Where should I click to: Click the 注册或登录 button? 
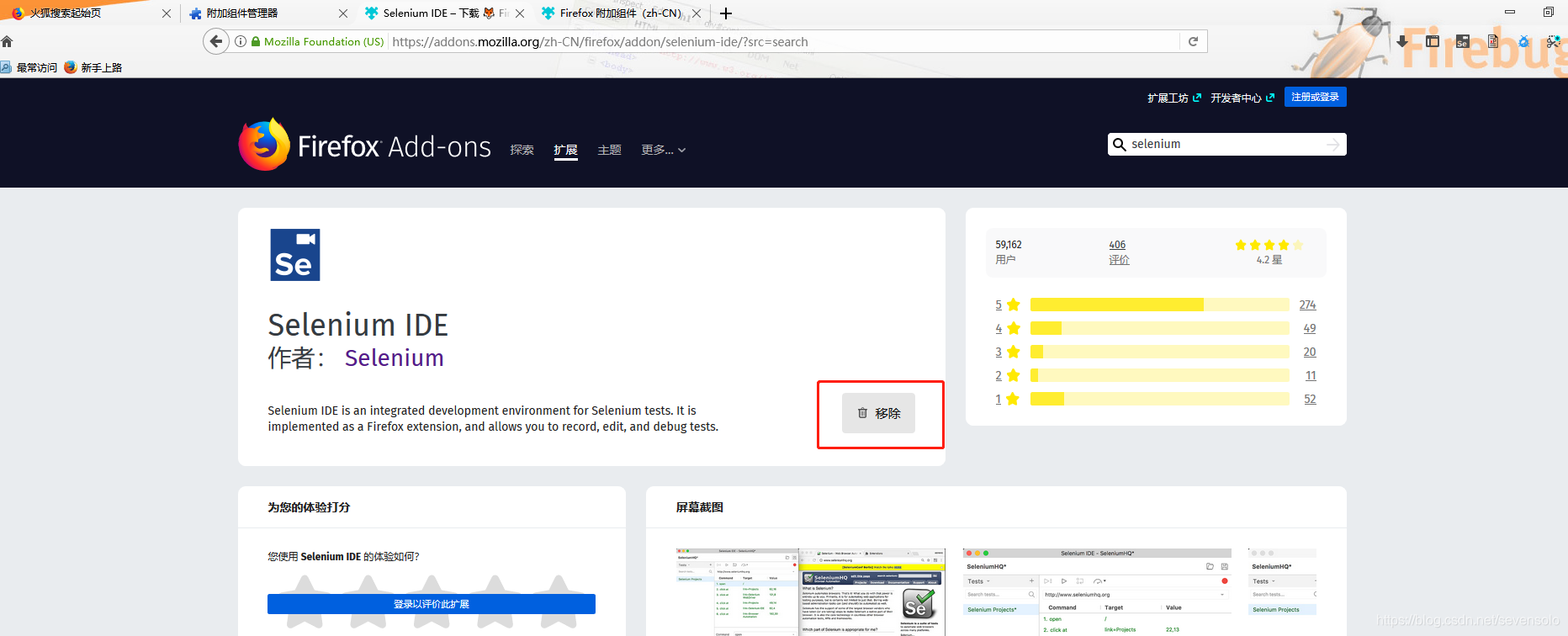[x=1315, y=97]
